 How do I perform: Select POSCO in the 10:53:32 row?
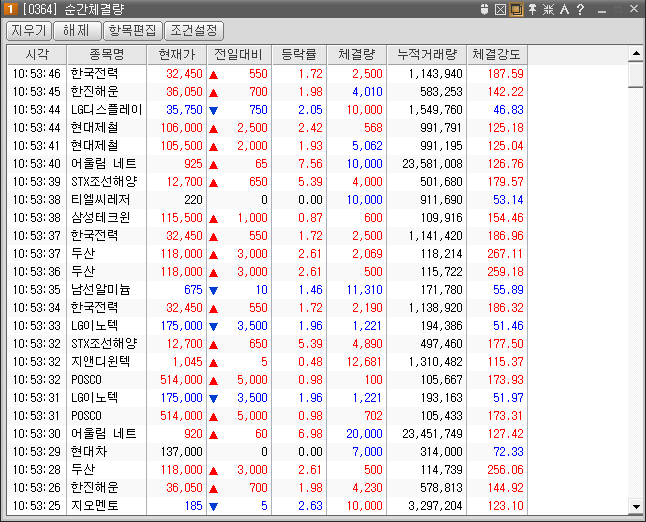click(x=86, y=380)
